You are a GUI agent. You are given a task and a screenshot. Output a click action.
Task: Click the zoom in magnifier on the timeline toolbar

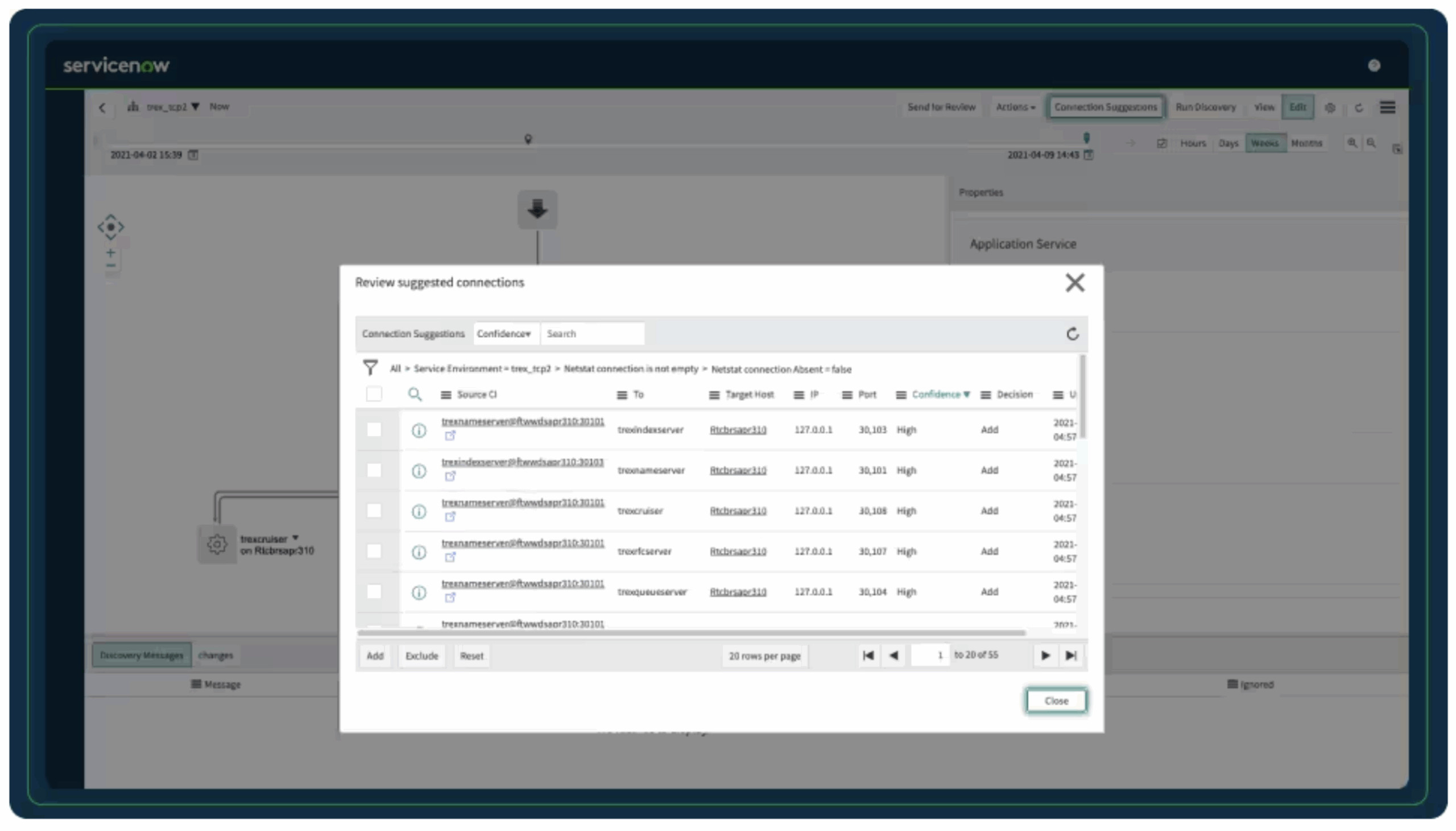click(x=1351, y=143)
